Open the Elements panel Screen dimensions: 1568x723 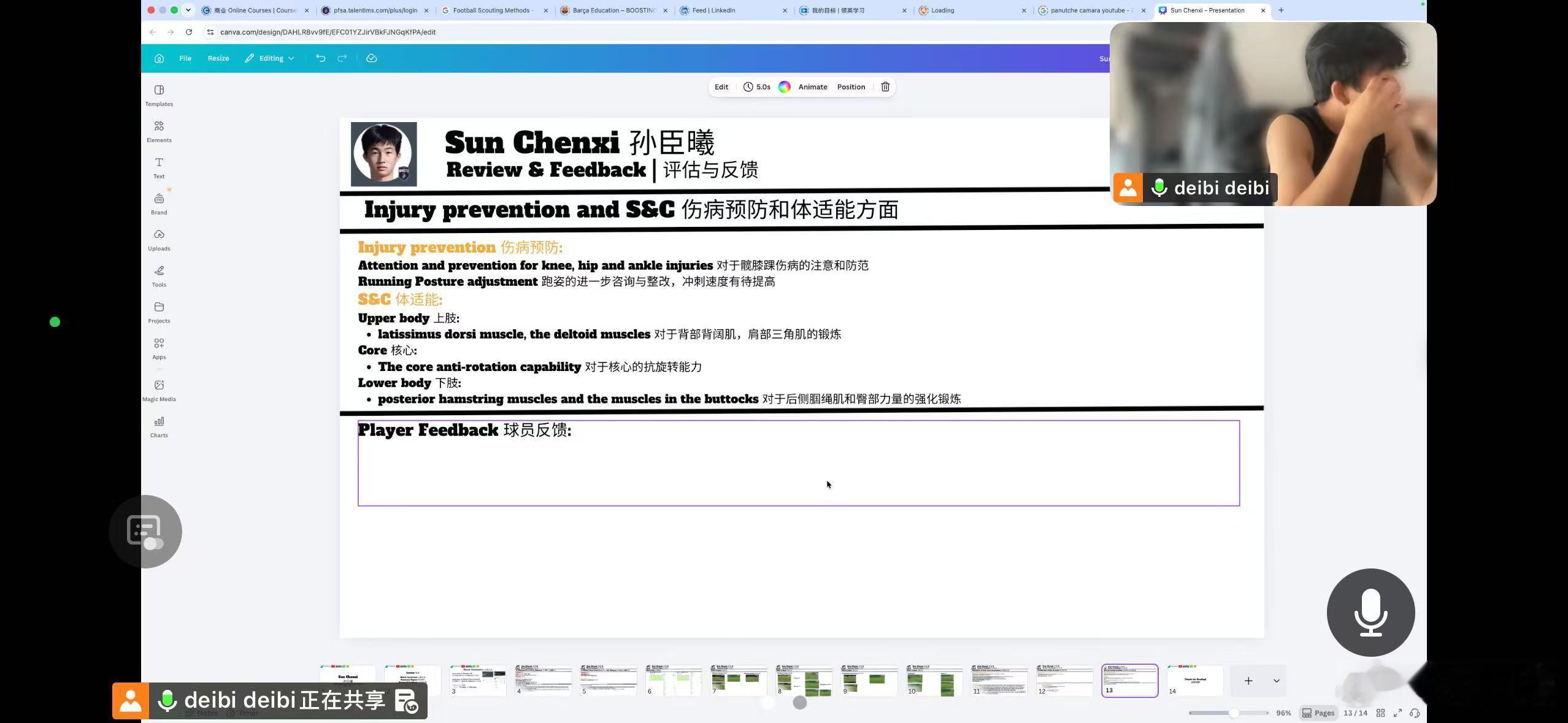(x=159, y=131)
